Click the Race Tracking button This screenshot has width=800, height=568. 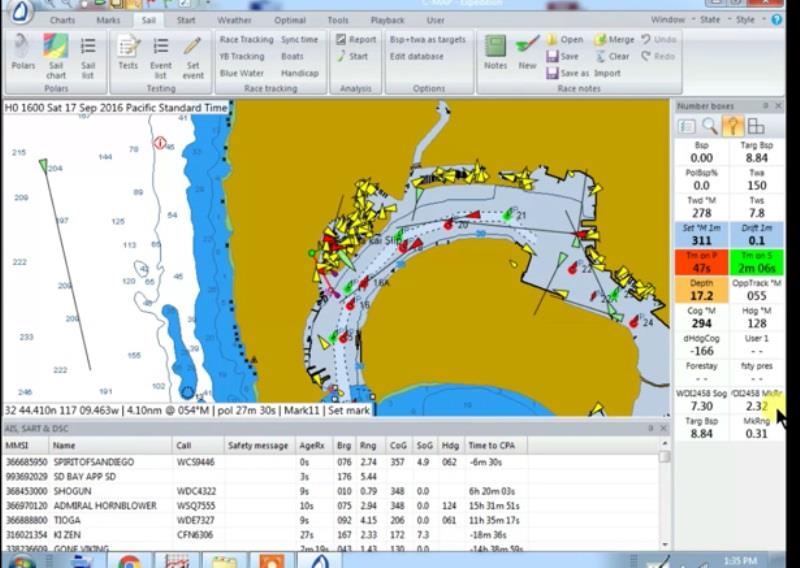[246, 39]
